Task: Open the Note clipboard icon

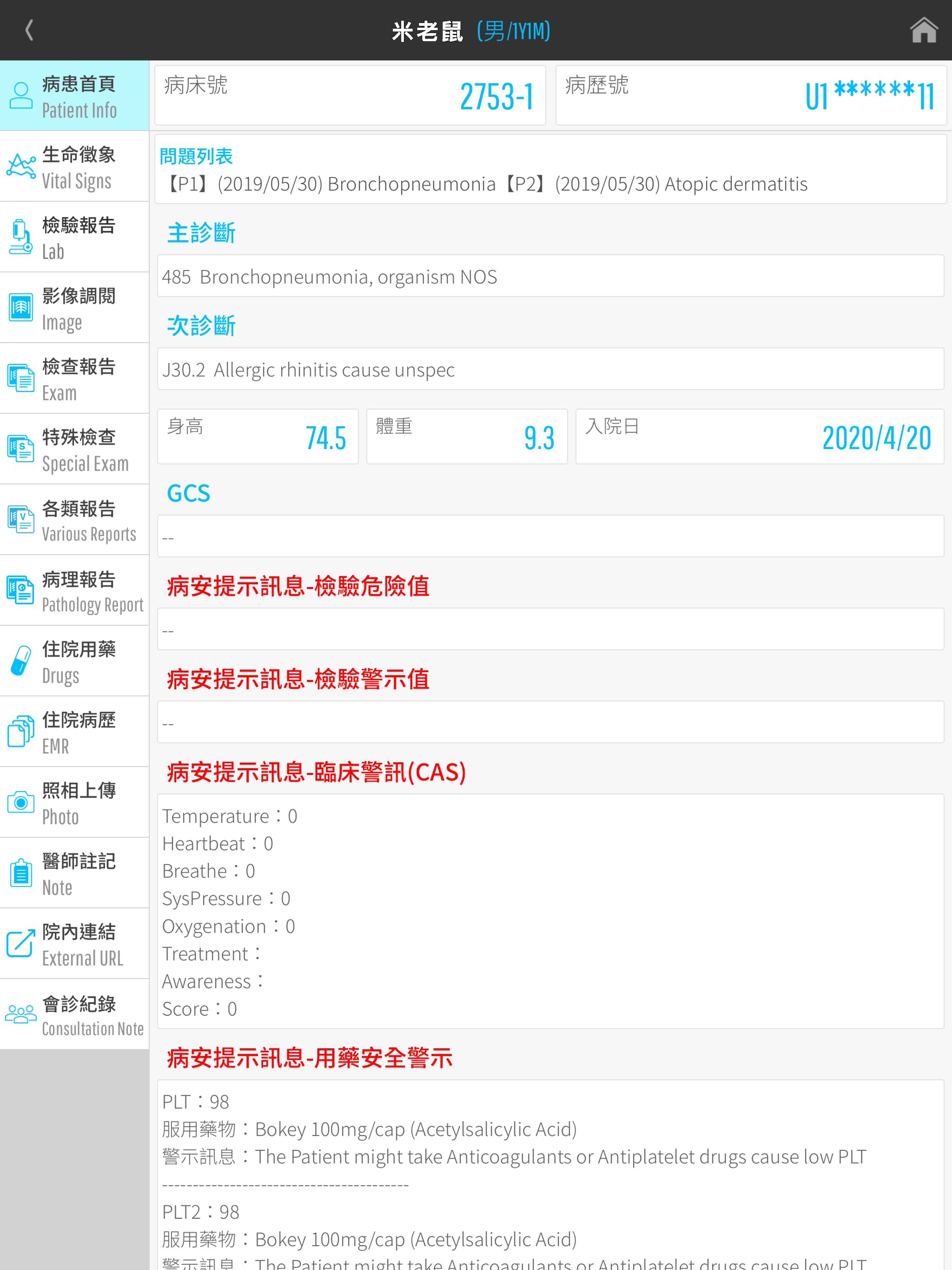Action: (x=21, y=873)
